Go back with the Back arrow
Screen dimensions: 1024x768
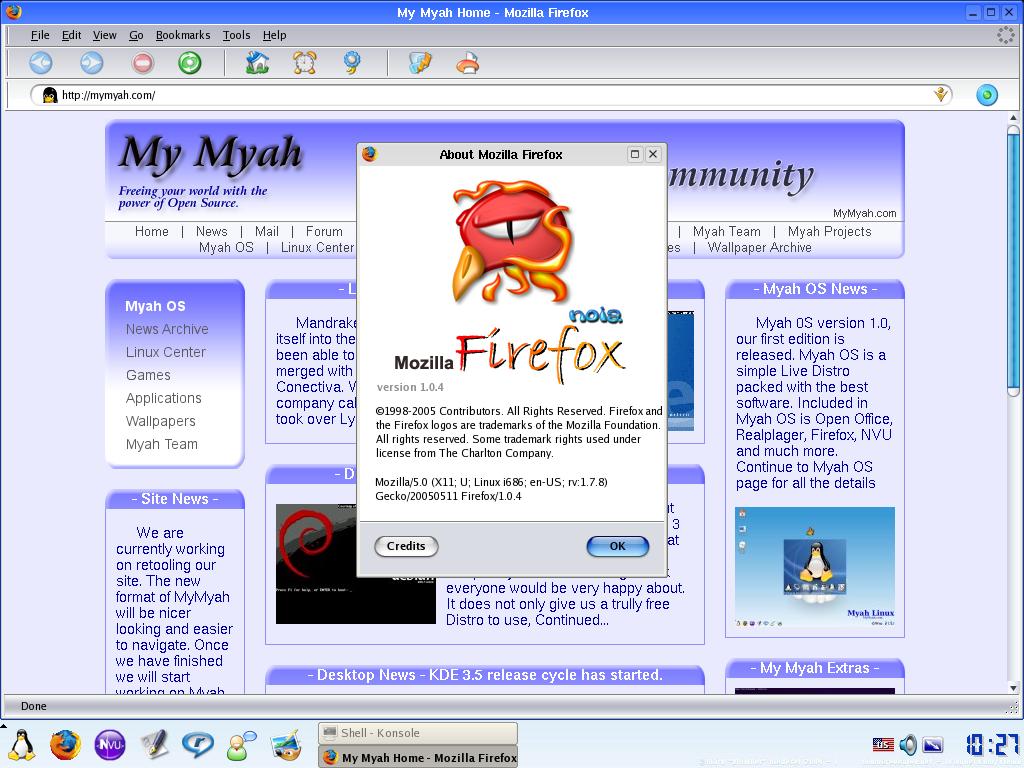(x=40, y=63)
